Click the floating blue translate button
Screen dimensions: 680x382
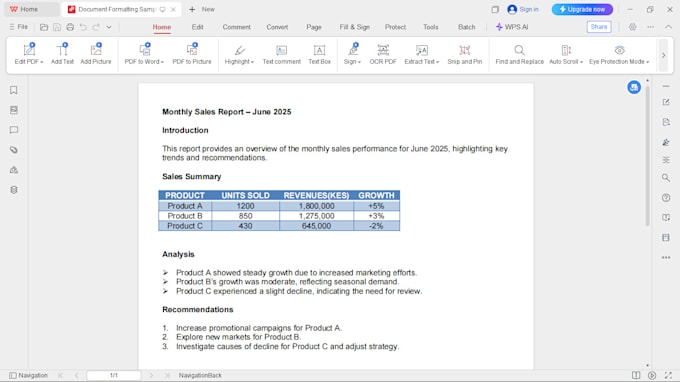(x=634, y=87)
